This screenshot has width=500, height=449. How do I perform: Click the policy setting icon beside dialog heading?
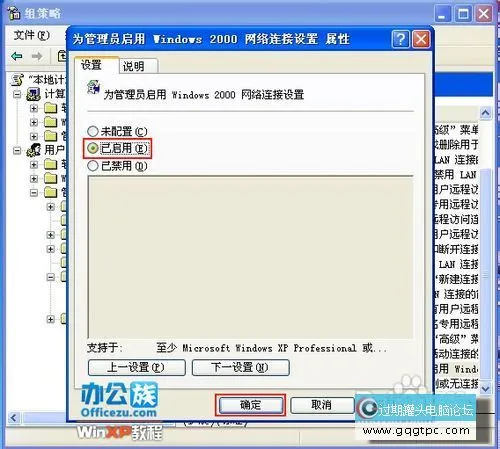pyautogui.click(x=93, y=88)
